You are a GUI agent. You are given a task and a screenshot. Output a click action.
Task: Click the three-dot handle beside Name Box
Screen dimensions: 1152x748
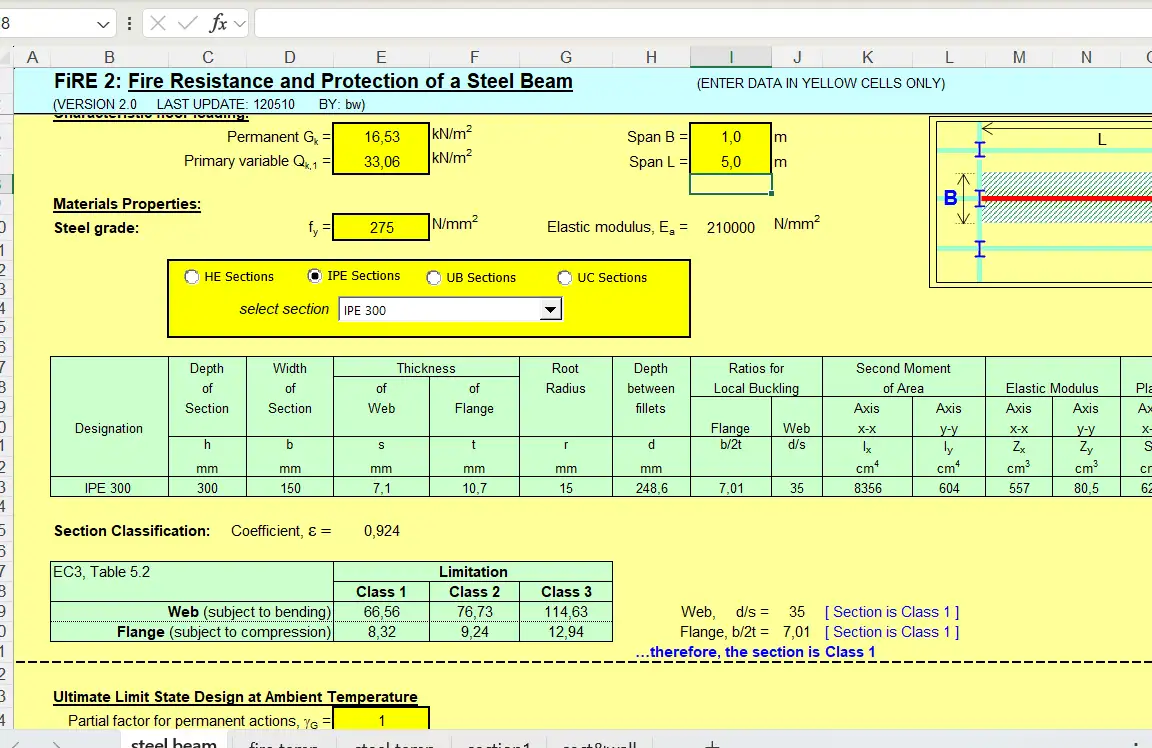click(130, 24)
